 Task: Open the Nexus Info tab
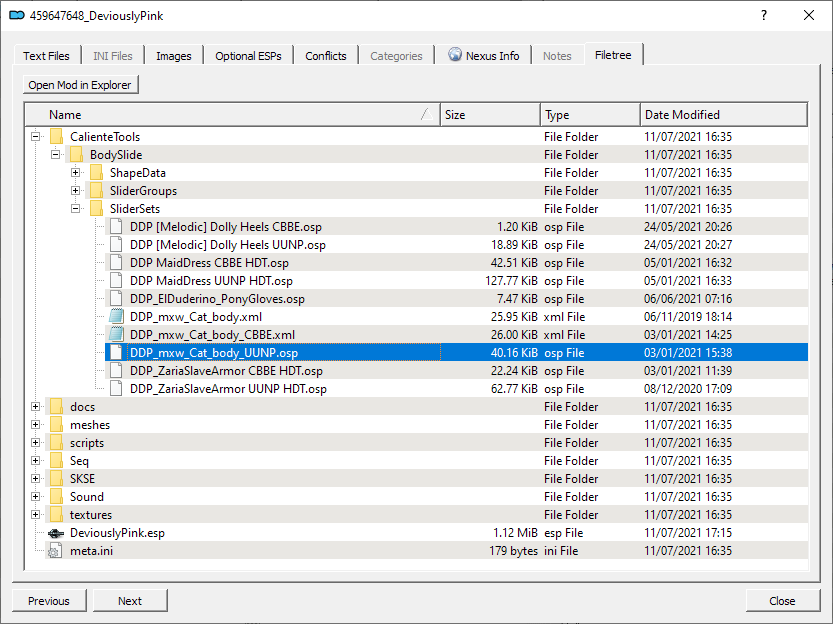[x=483, y=56]
